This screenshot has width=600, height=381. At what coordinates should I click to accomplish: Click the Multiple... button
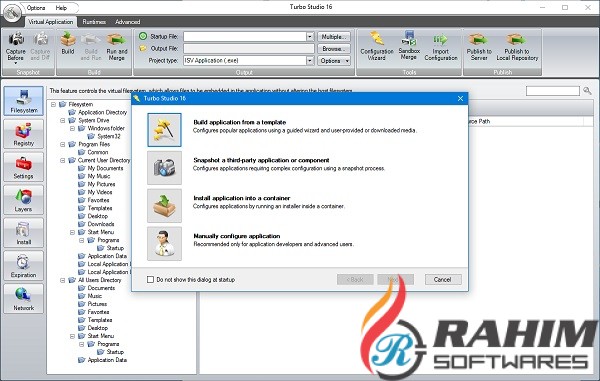[334, 36]
